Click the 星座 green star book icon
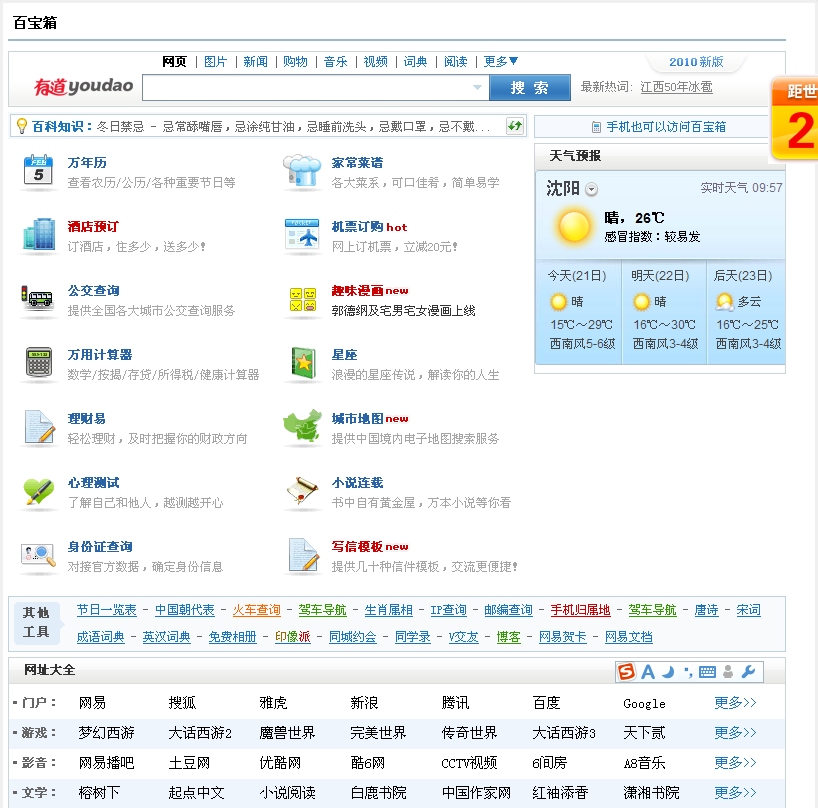 pyautogui.click(x=304, y=362)
